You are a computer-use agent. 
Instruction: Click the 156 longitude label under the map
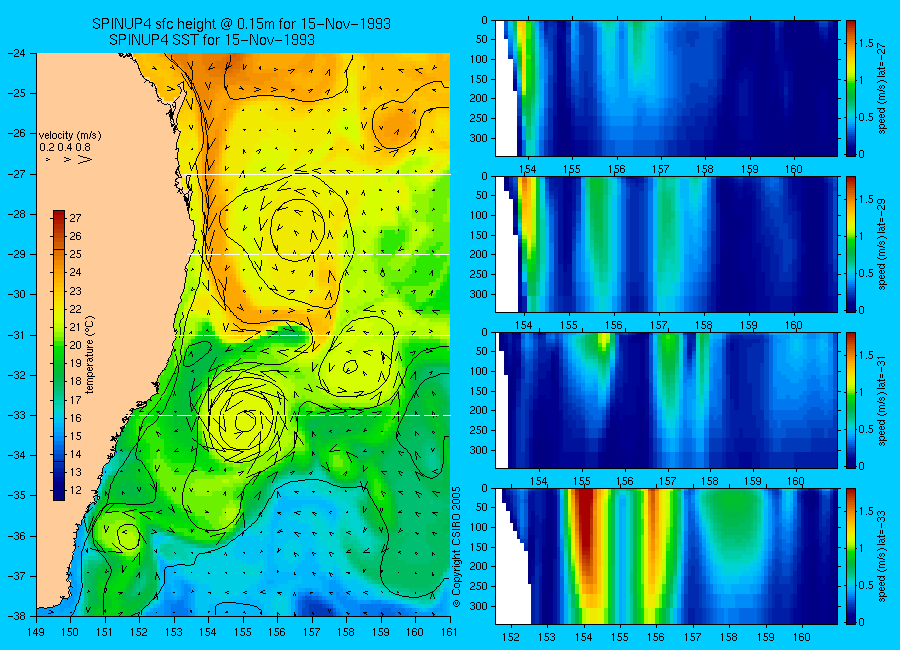[277, 632]
